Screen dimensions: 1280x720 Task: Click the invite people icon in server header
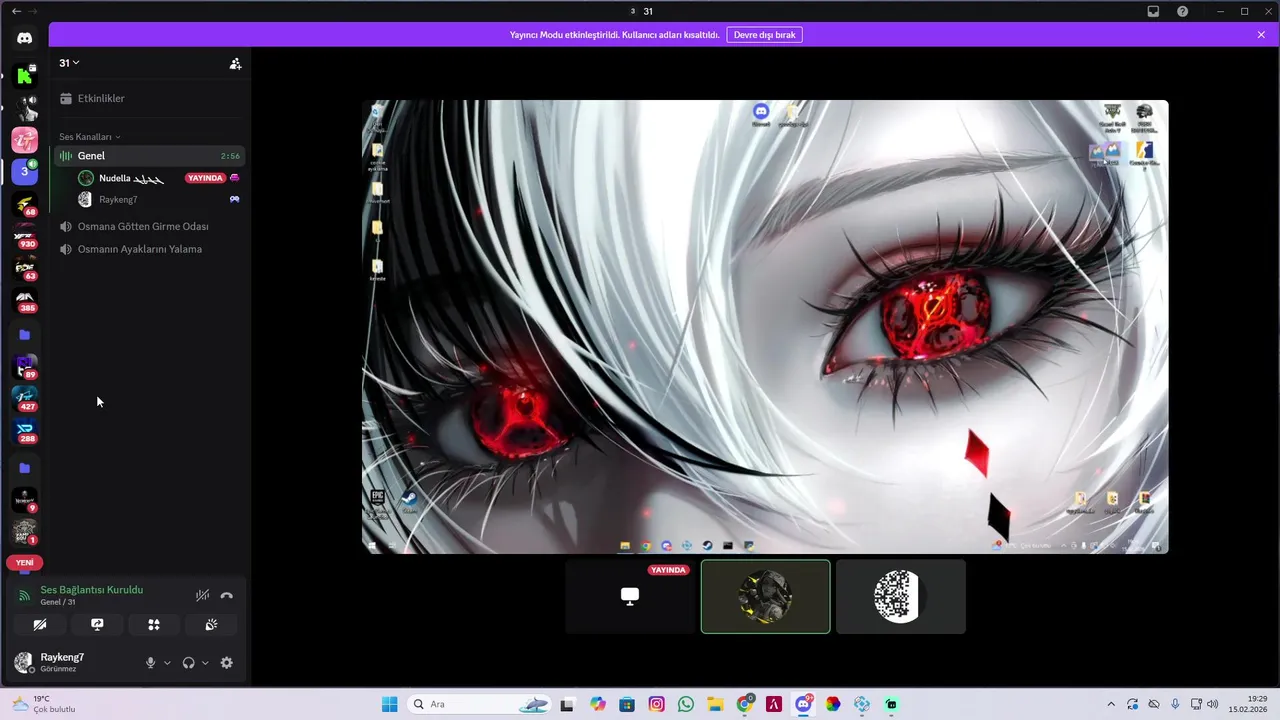coord(235,63)
